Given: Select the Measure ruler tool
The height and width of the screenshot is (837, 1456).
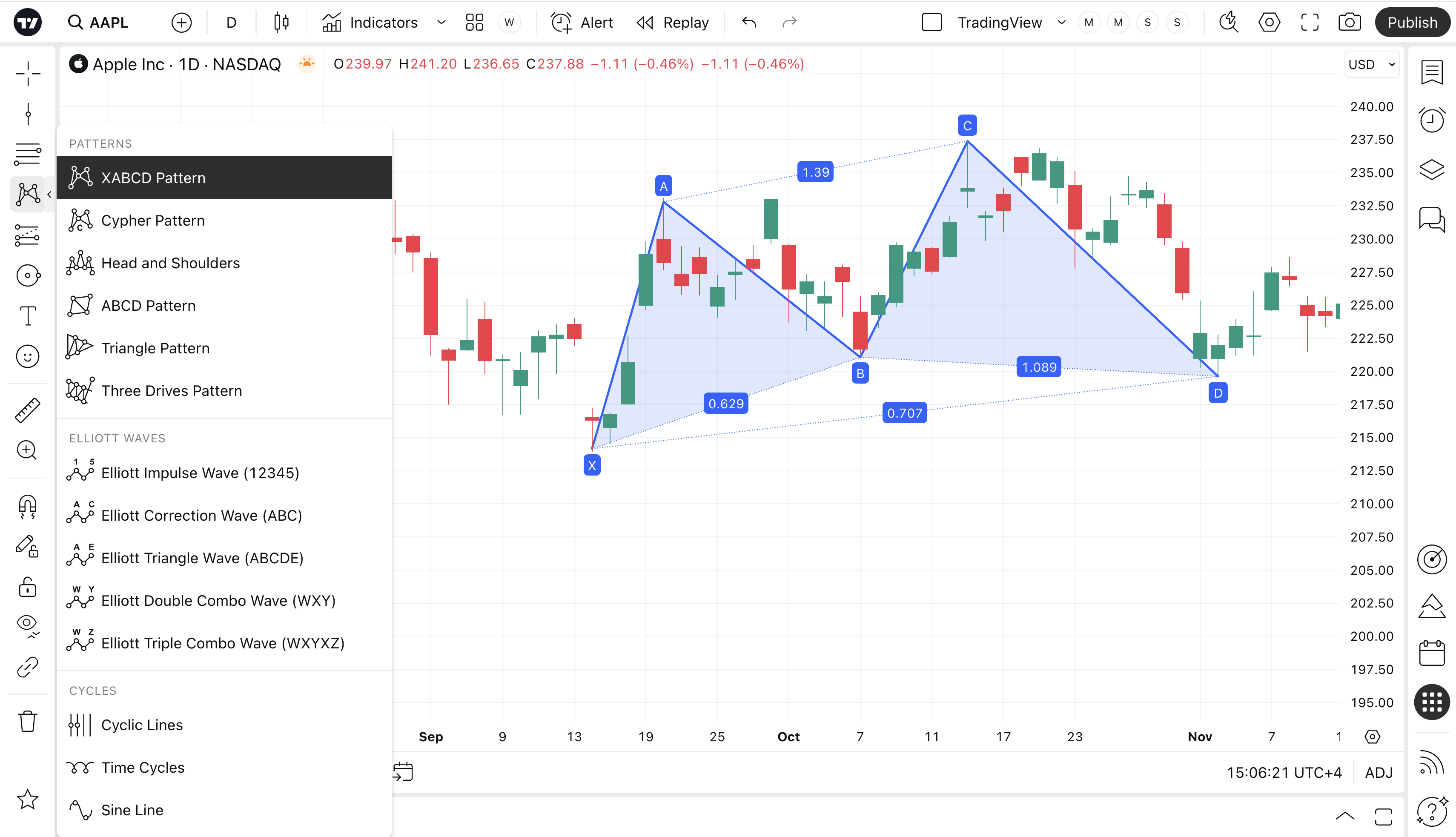Looking at the screenshot, I should (27, 410).
